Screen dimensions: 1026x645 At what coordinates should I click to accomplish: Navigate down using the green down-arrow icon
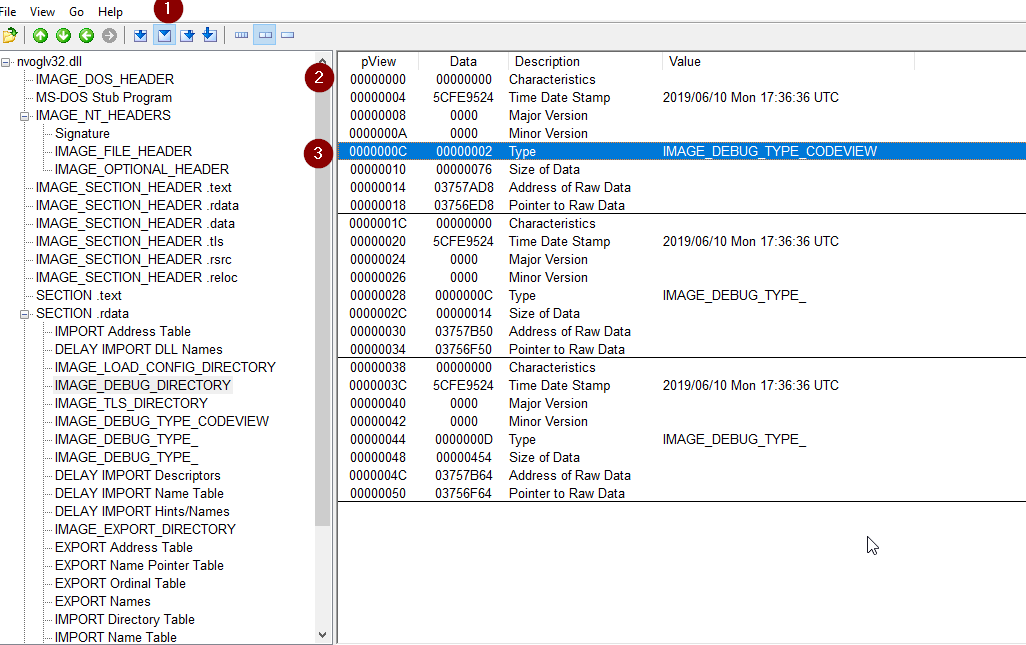click(x=63, y=34)
